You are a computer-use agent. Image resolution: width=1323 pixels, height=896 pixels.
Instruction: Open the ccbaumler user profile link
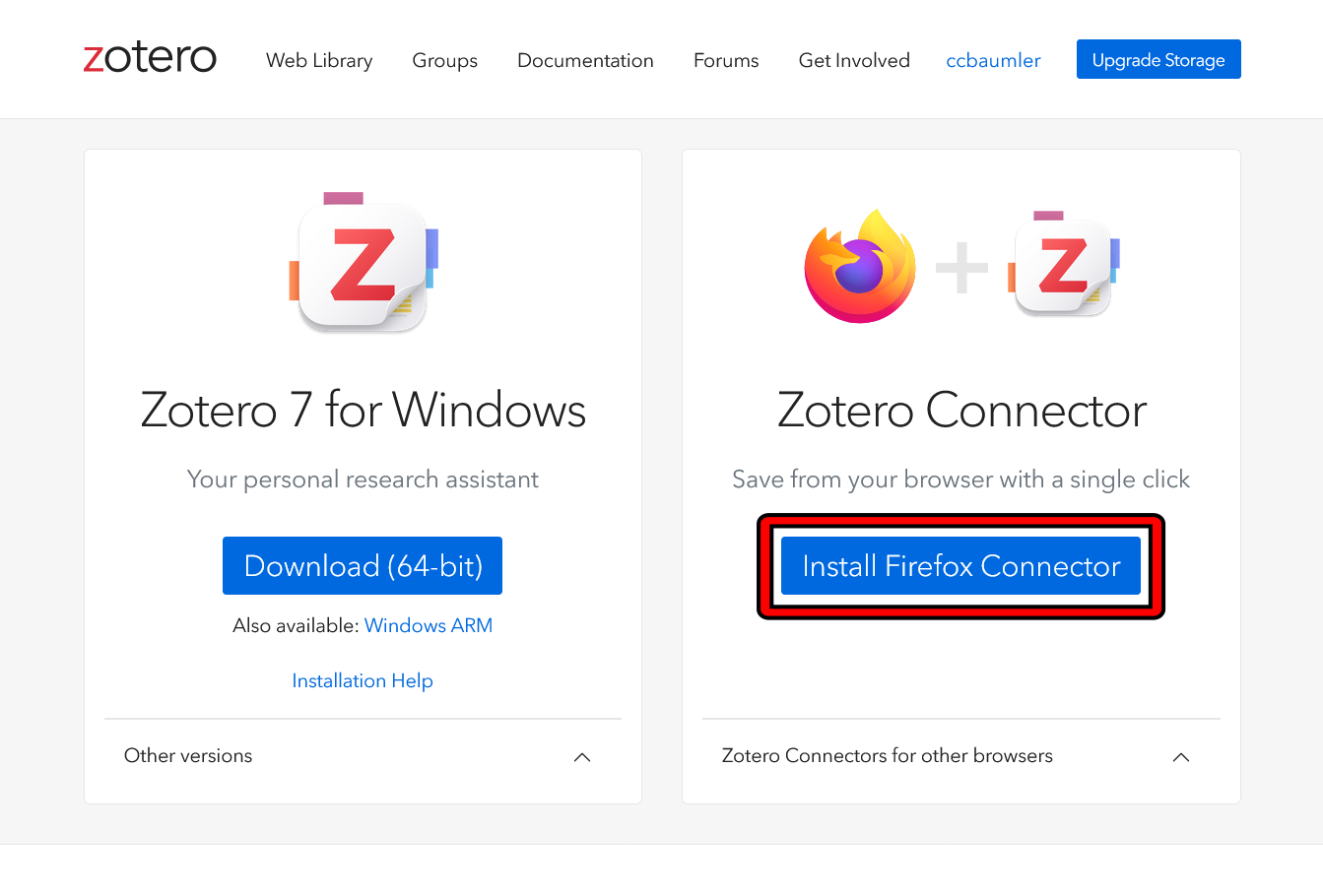[993, 60]
